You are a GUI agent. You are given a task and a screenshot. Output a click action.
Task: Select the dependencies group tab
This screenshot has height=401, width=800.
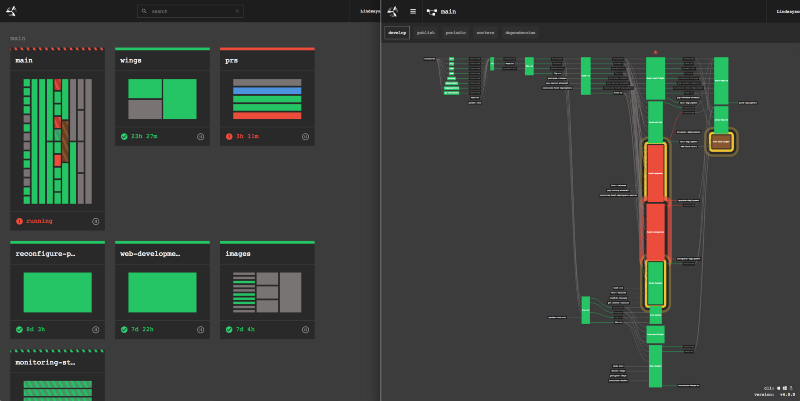(520, 33)
